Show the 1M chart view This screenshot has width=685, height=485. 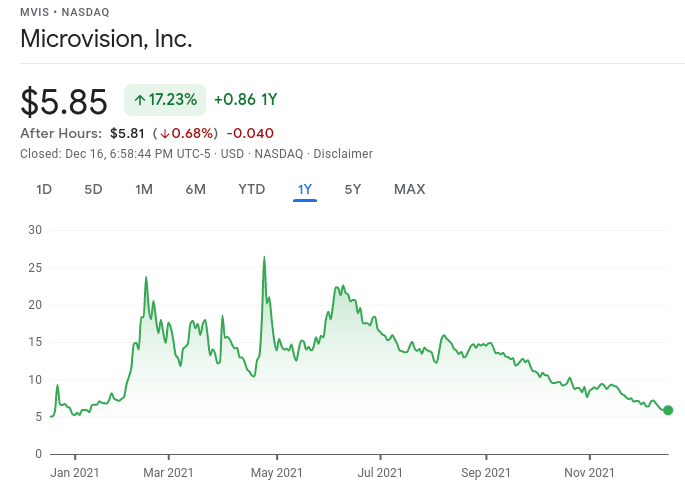pyautogui.click(x=144, y=189)
